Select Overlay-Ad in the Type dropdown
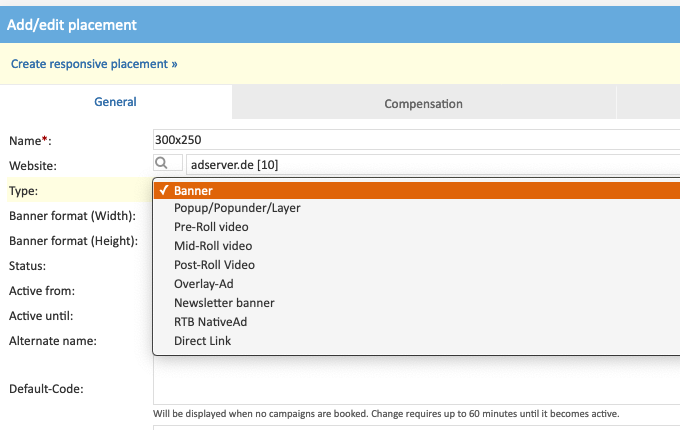680x430 pixels. (x=417, y=284)
